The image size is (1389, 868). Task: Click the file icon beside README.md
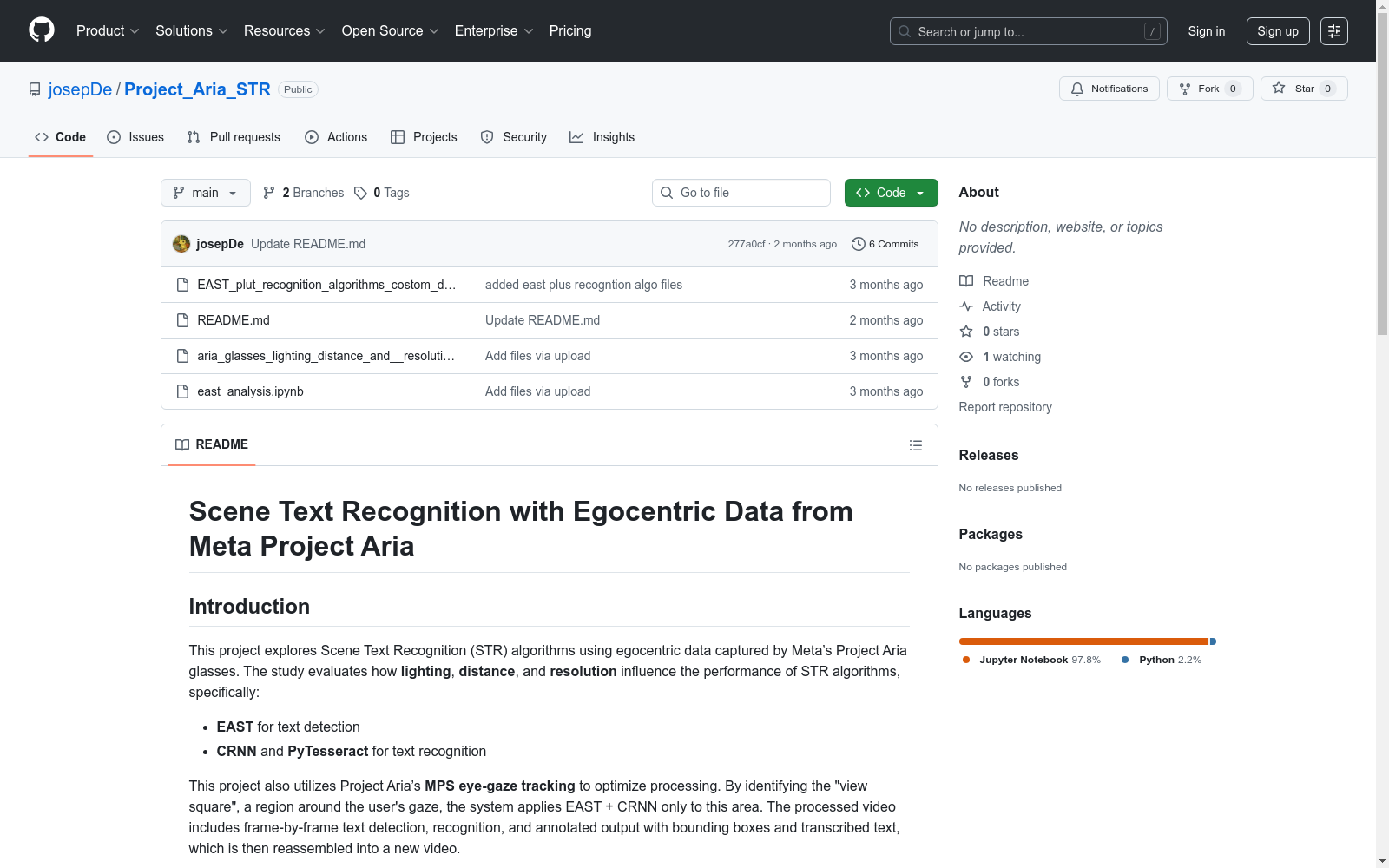(182, 320)
